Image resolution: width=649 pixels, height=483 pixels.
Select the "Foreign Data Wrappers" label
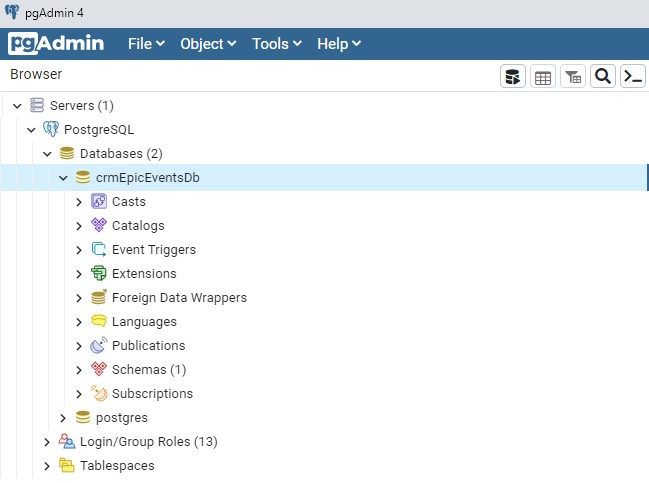179,298
